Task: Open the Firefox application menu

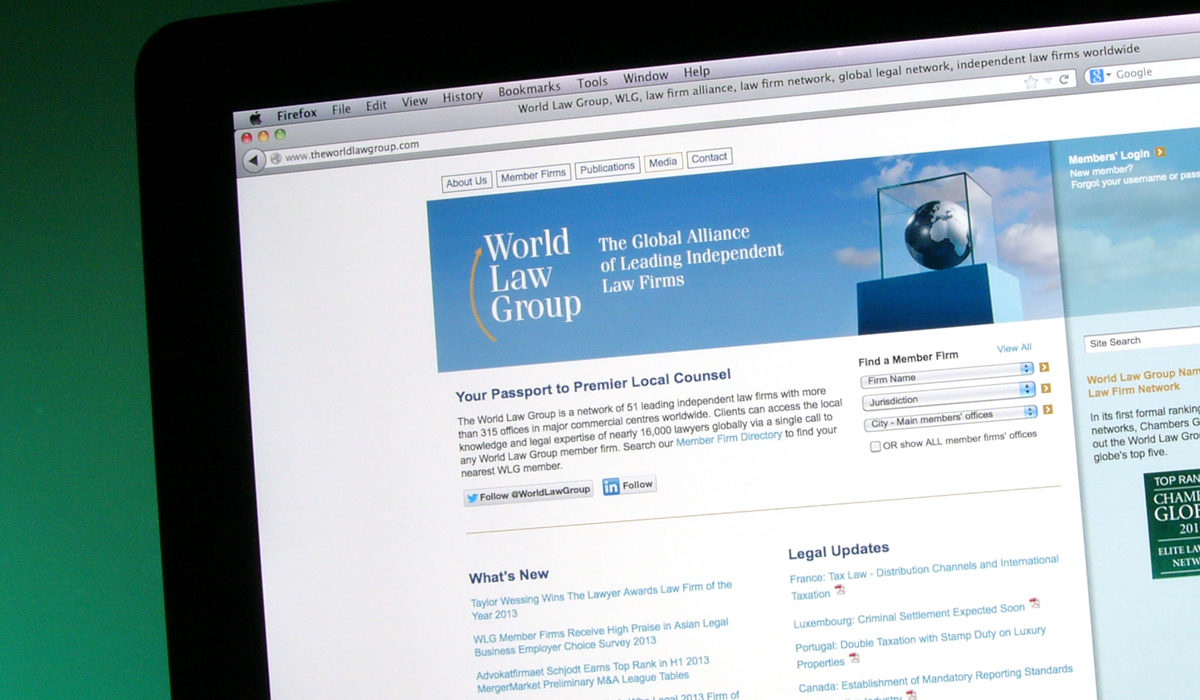Action: (297, 113)
